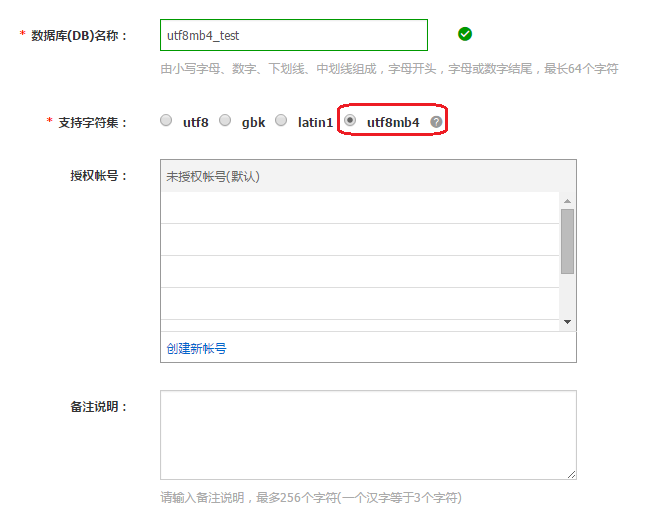Click the scrollbar track below the thumb
Image resolution: width=664 pixels, height=510 pixels.
(x=567, y=295)
